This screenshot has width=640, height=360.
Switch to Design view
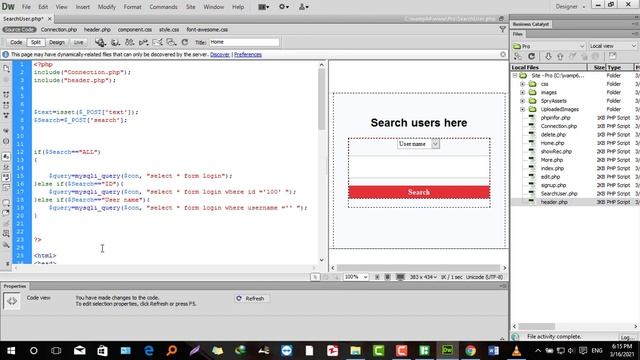[x=57, y=42]
